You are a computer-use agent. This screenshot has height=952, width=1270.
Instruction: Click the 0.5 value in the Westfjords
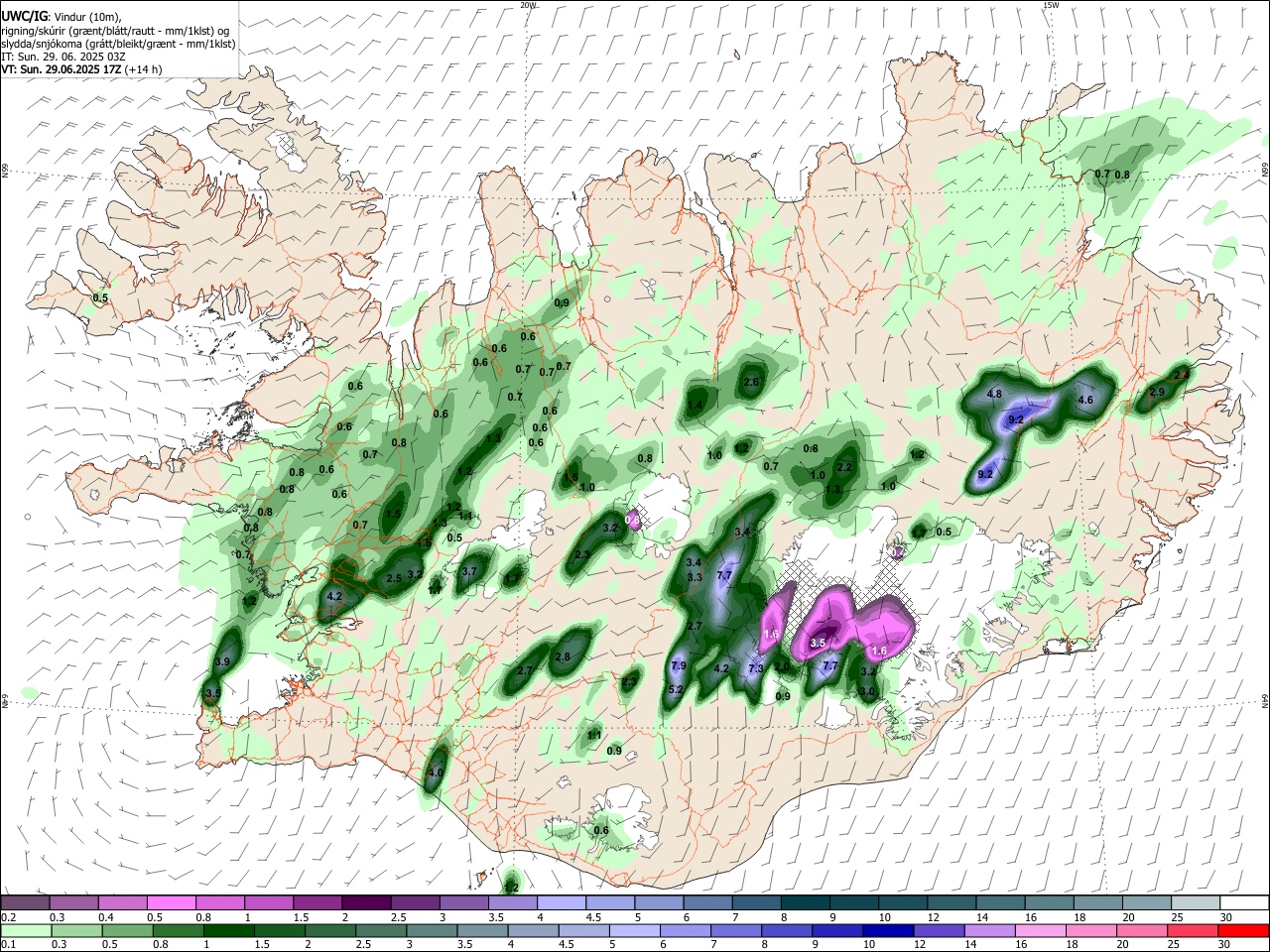click(100, 298)
